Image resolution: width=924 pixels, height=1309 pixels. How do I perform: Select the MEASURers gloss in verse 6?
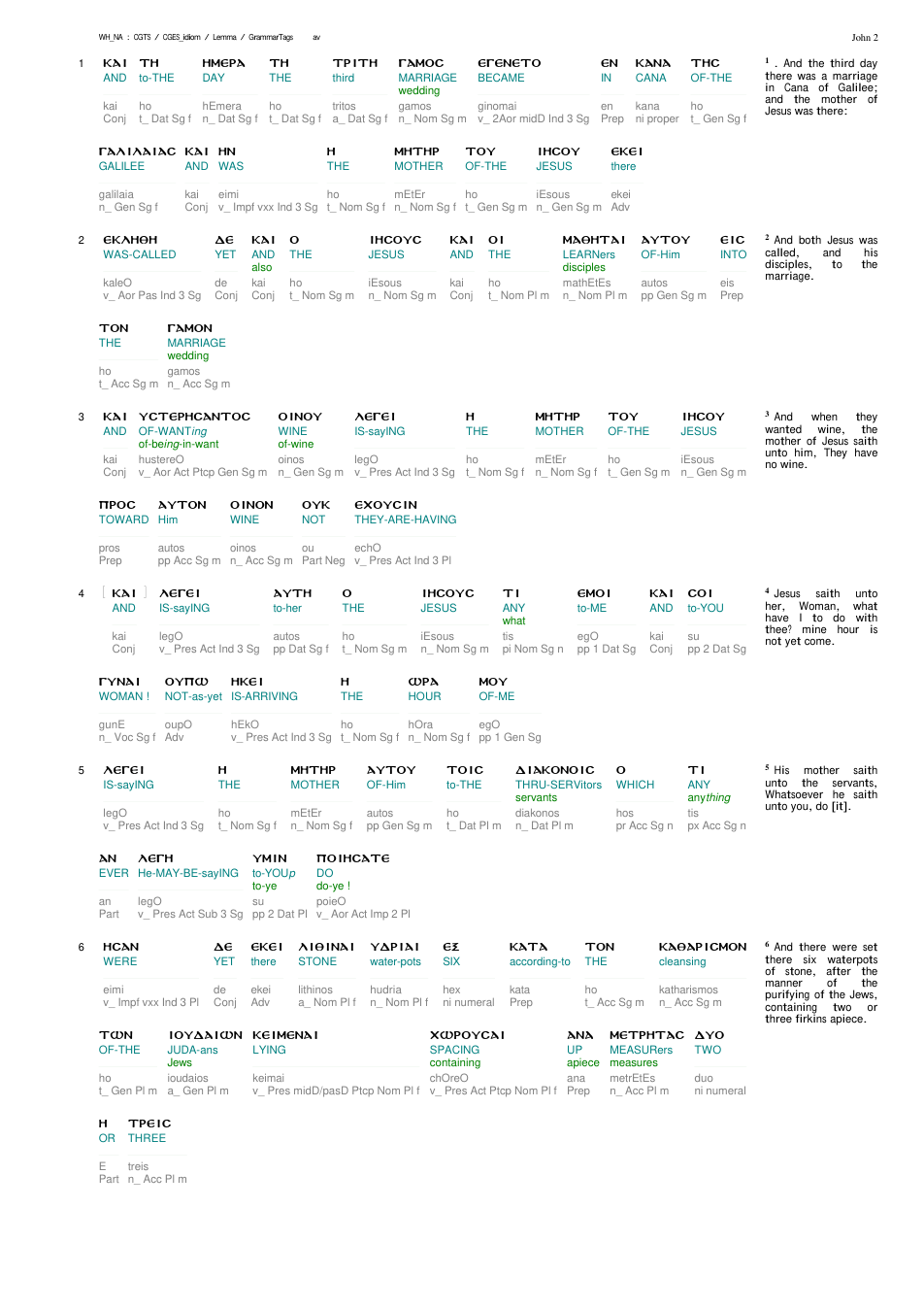(x=641, y=1050)
